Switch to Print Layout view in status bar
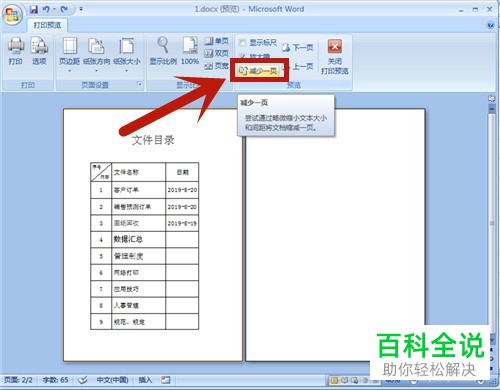500x390 pixels. click(x=334, y=380)
